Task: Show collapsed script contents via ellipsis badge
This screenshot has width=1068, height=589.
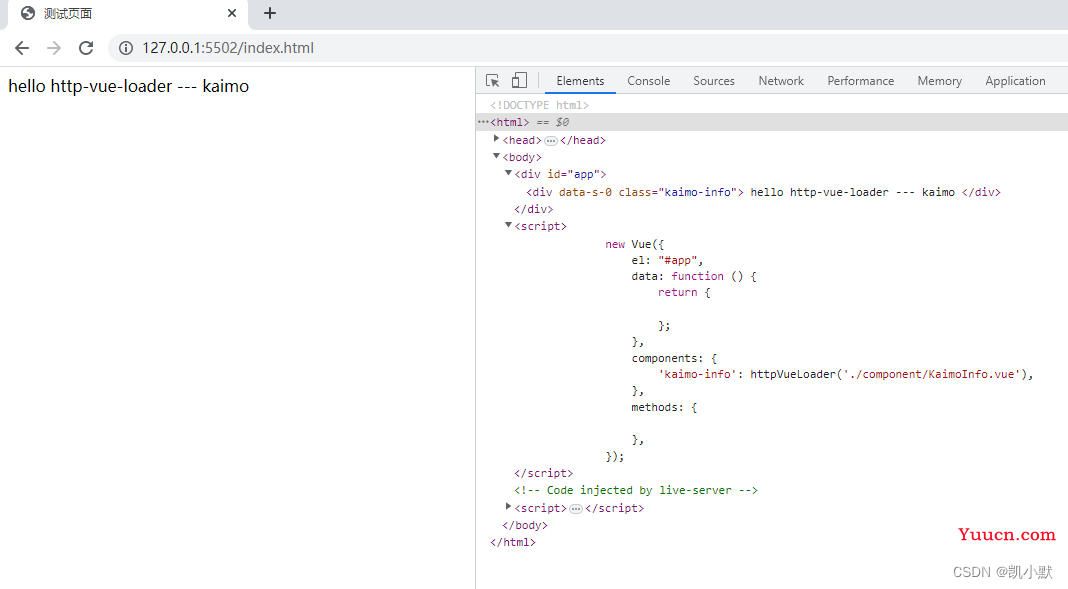Action: (576, 509)
